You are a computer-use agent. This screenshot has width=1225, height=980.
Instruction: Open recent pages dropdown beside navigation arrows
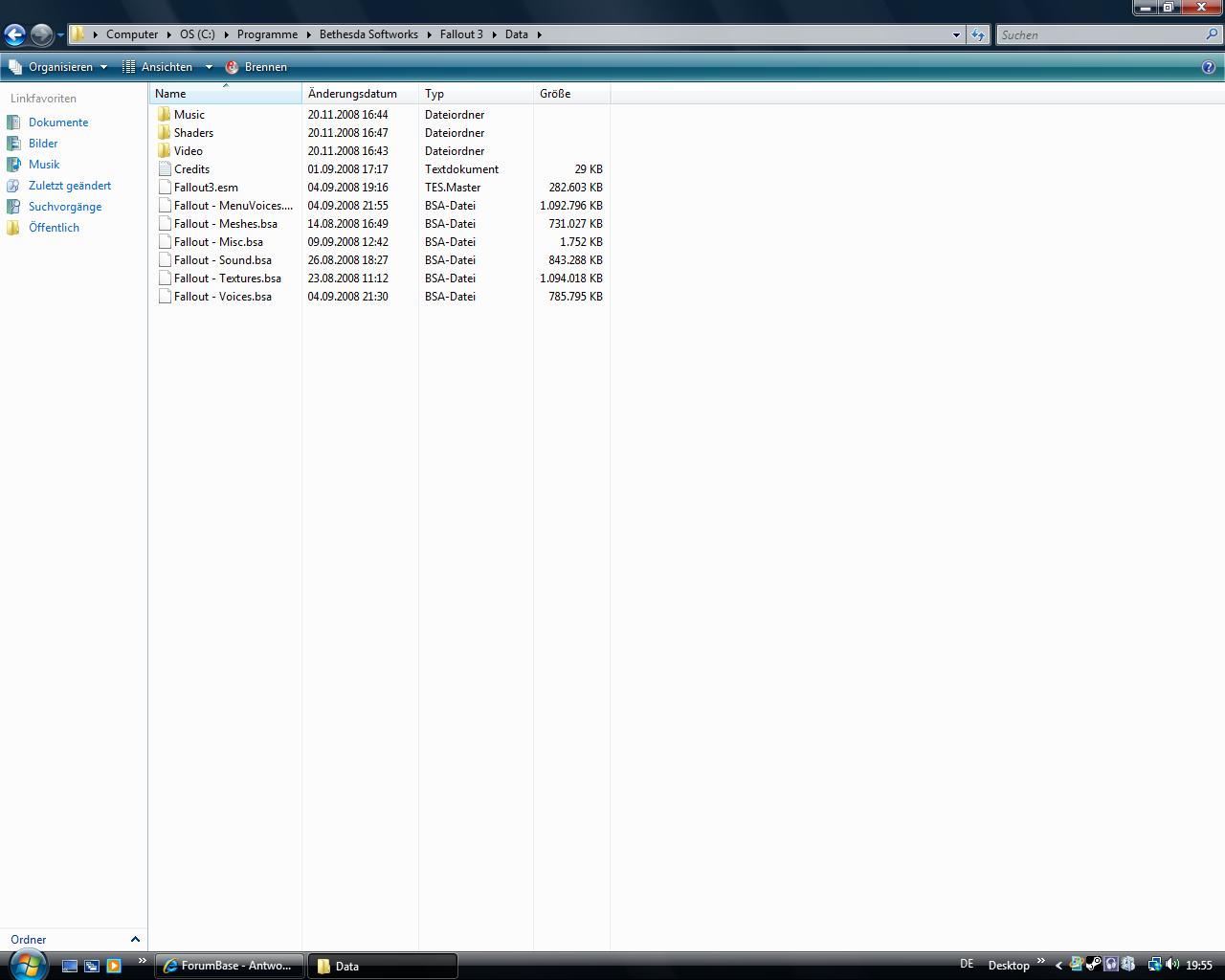coord(60,35)
